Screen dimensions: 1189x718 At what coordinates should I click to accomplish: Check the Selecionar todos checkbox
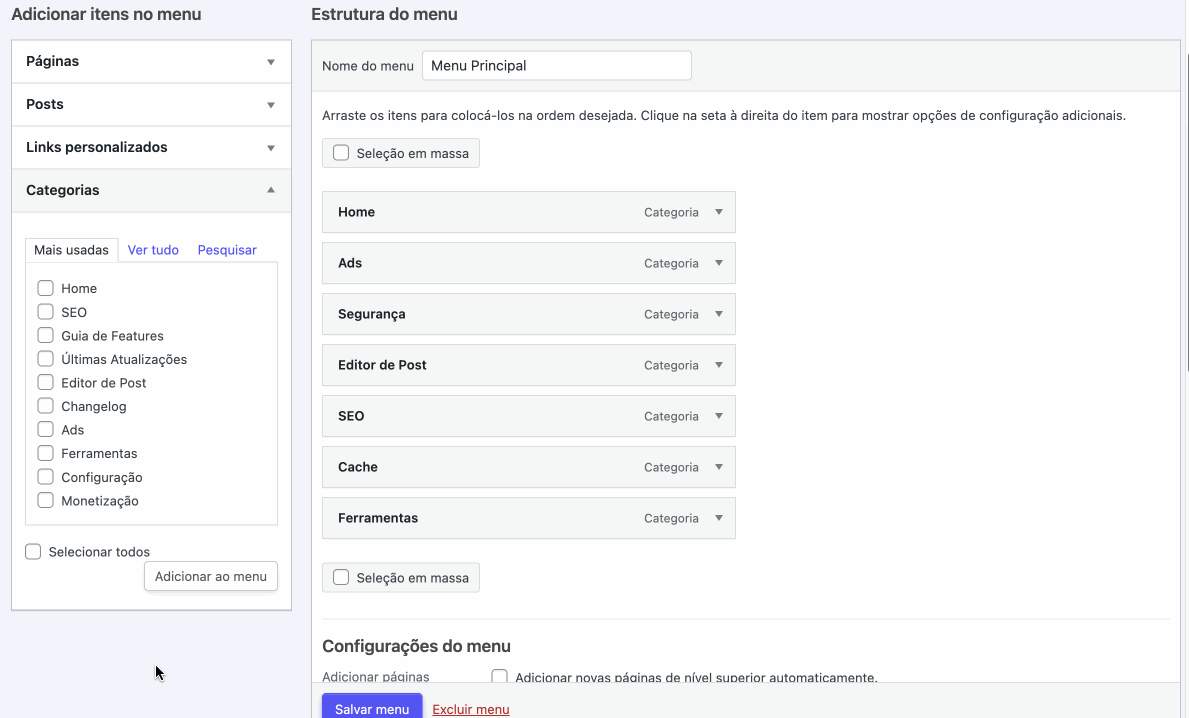click(33, 552)
